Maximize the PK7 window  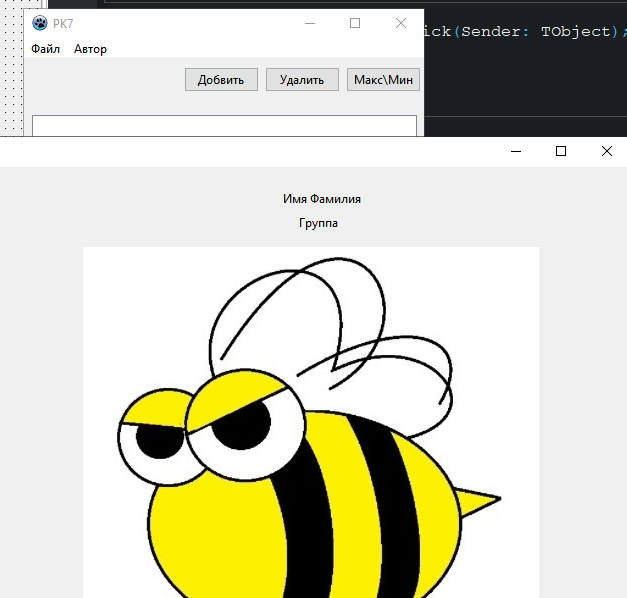point(355,23)
